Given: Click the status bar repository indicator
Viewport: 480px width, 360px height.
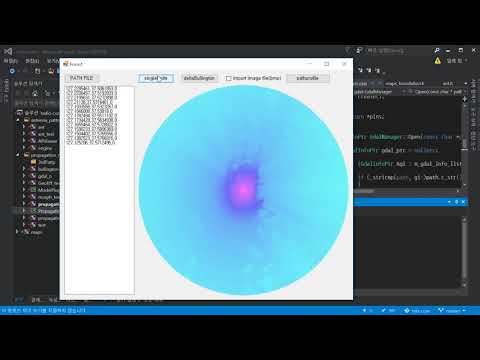Looking at the screenshot, I should pos(417,311).
